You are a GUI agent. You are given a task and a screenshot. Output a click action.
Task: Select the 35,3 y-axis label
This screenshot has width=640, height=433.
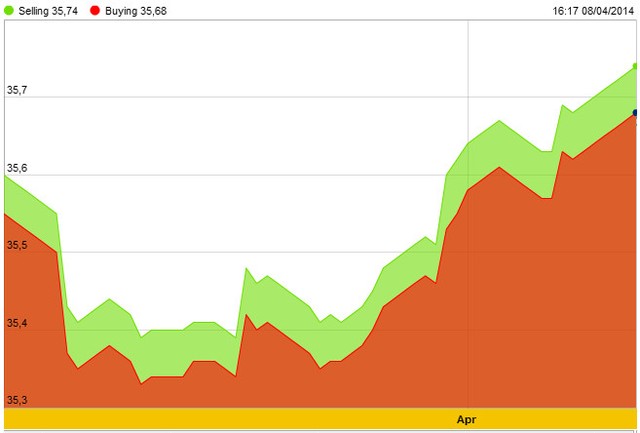tap(16, 400)
